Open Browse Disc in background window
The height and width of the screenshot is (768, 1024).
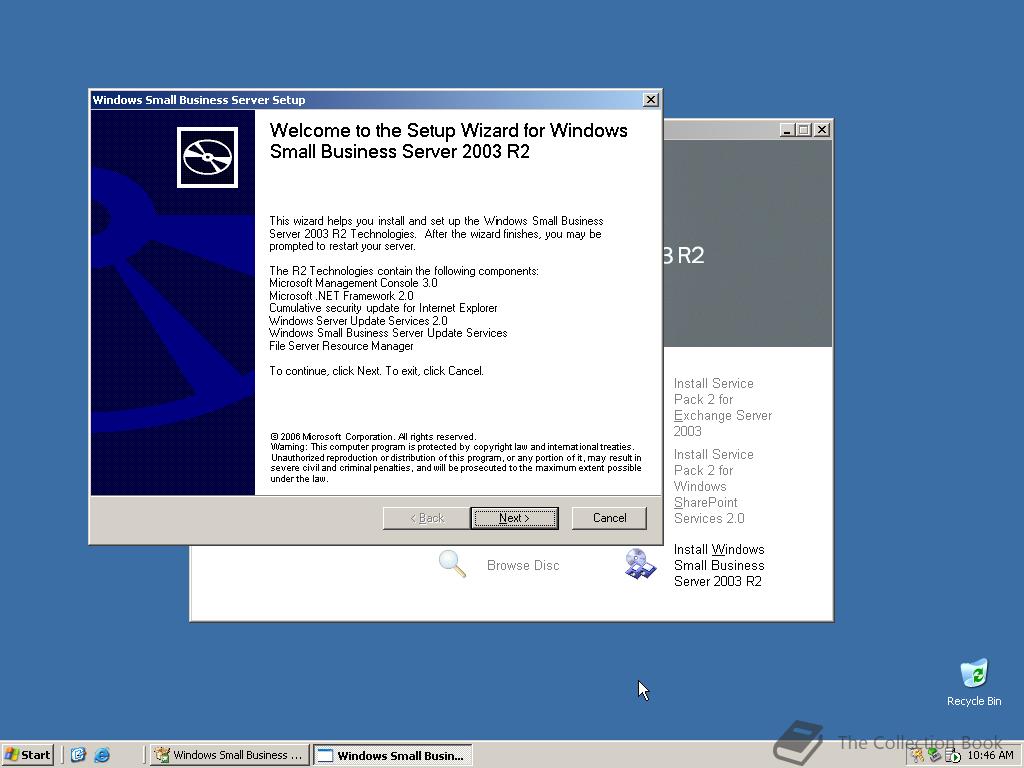click(523, 566)
